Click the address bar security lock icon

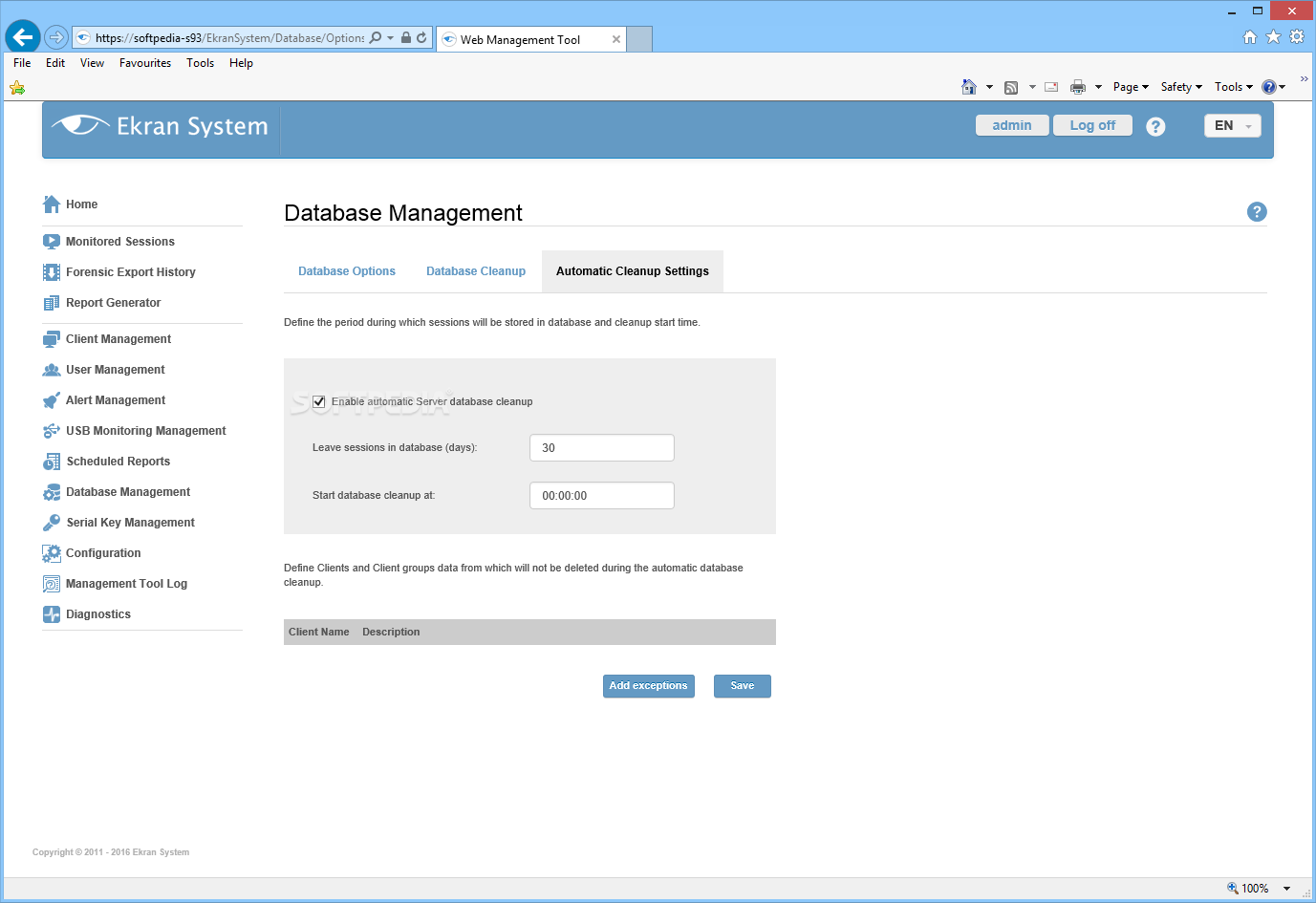406,38
